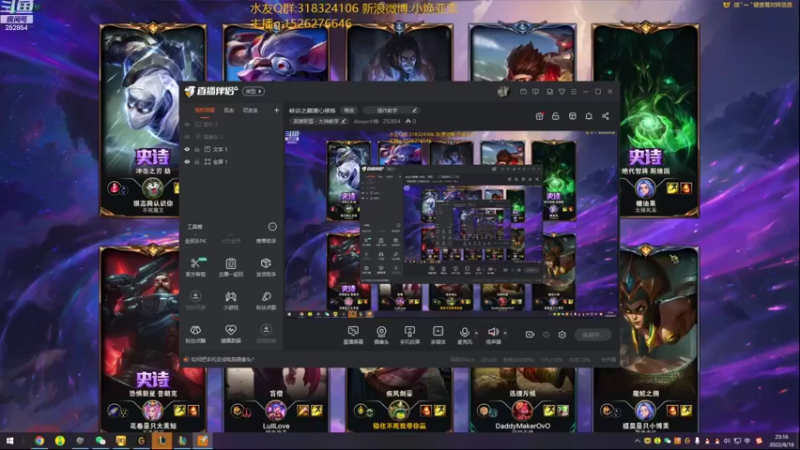
Task: Switch to the 我的场景 tab
Action: pos(205,110)
